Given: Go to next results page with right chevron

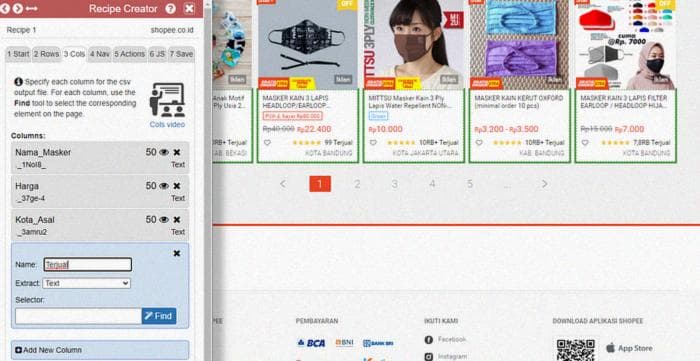Looking at the screenshot, I should (544, 184).
